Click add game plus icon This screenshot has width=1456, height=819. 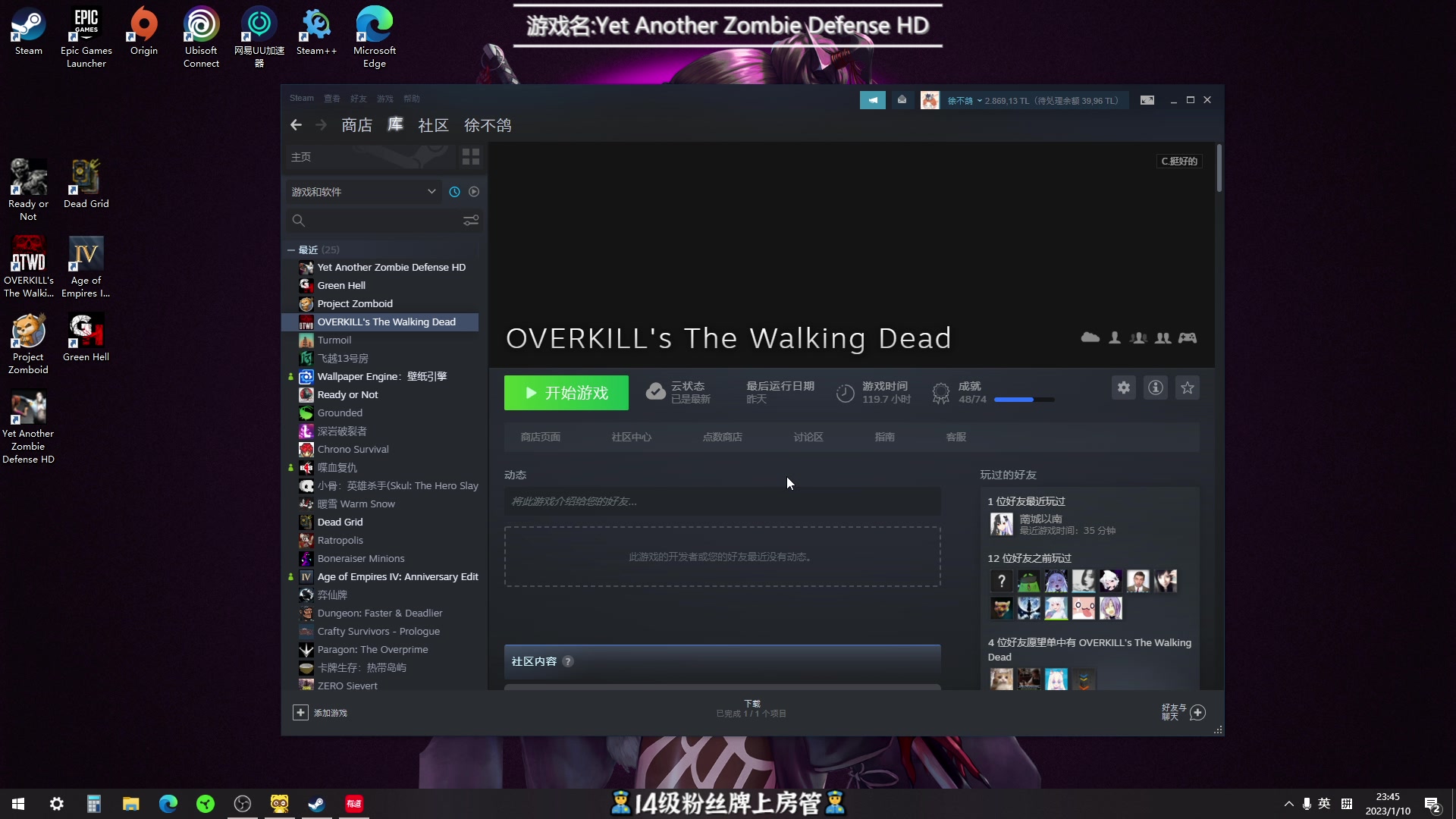point(300,713)
